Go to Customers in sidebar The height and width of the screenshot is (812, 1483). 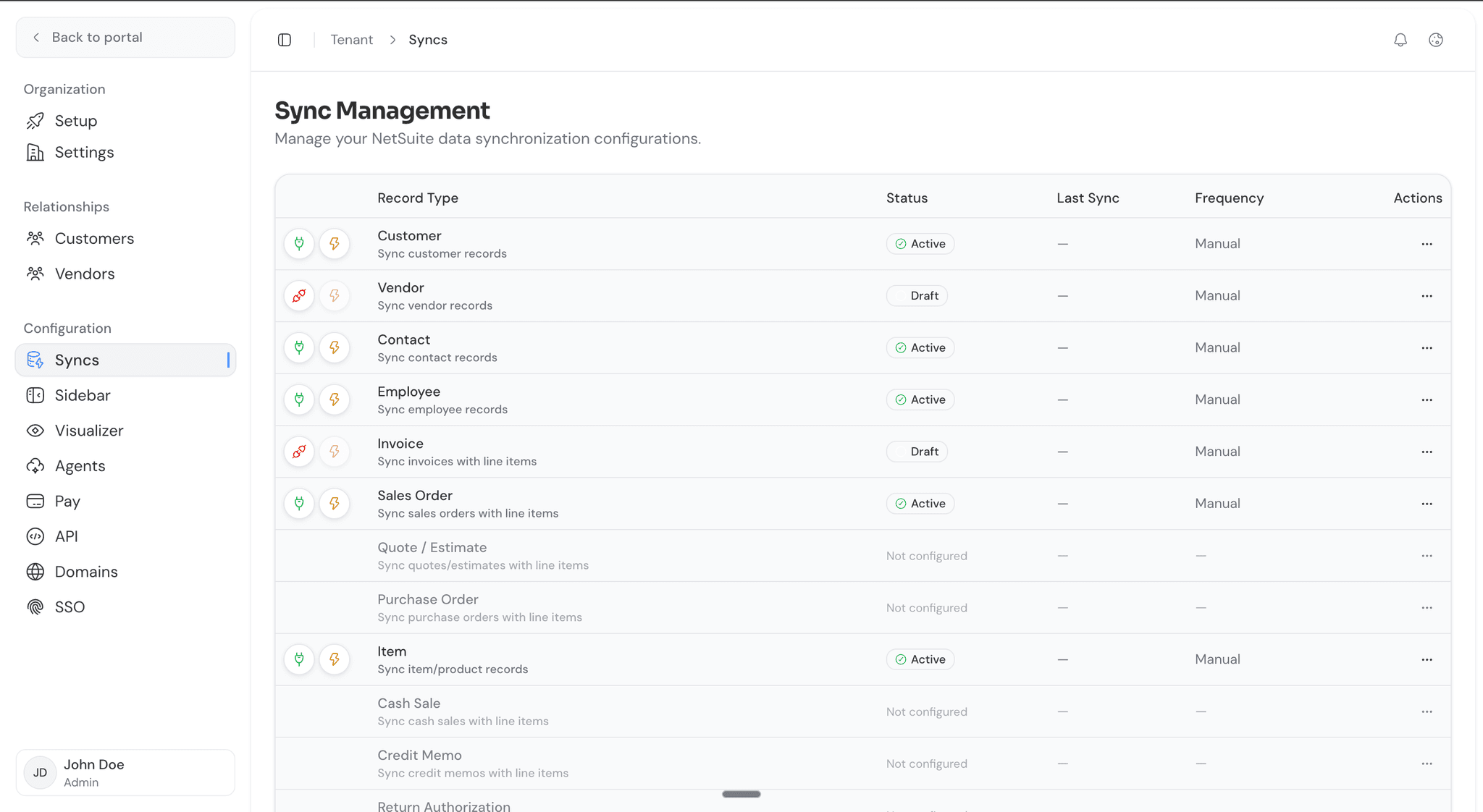(x=94, y=239)
